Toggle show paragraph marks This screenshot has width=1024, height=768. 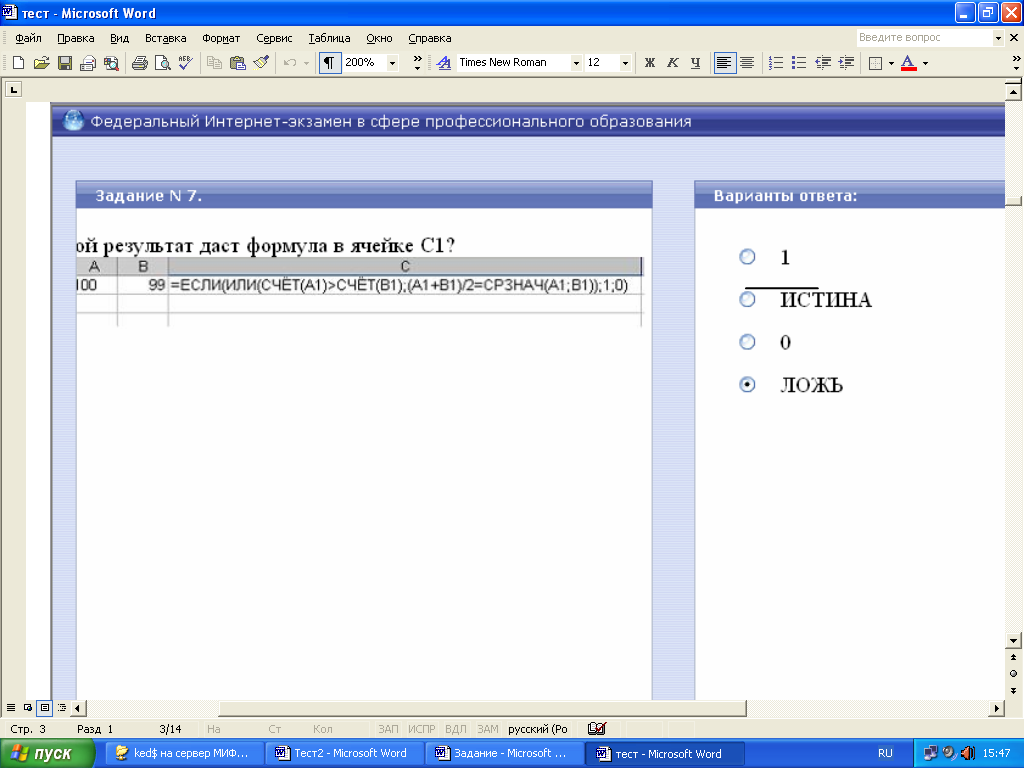click(x=330, y=63)
